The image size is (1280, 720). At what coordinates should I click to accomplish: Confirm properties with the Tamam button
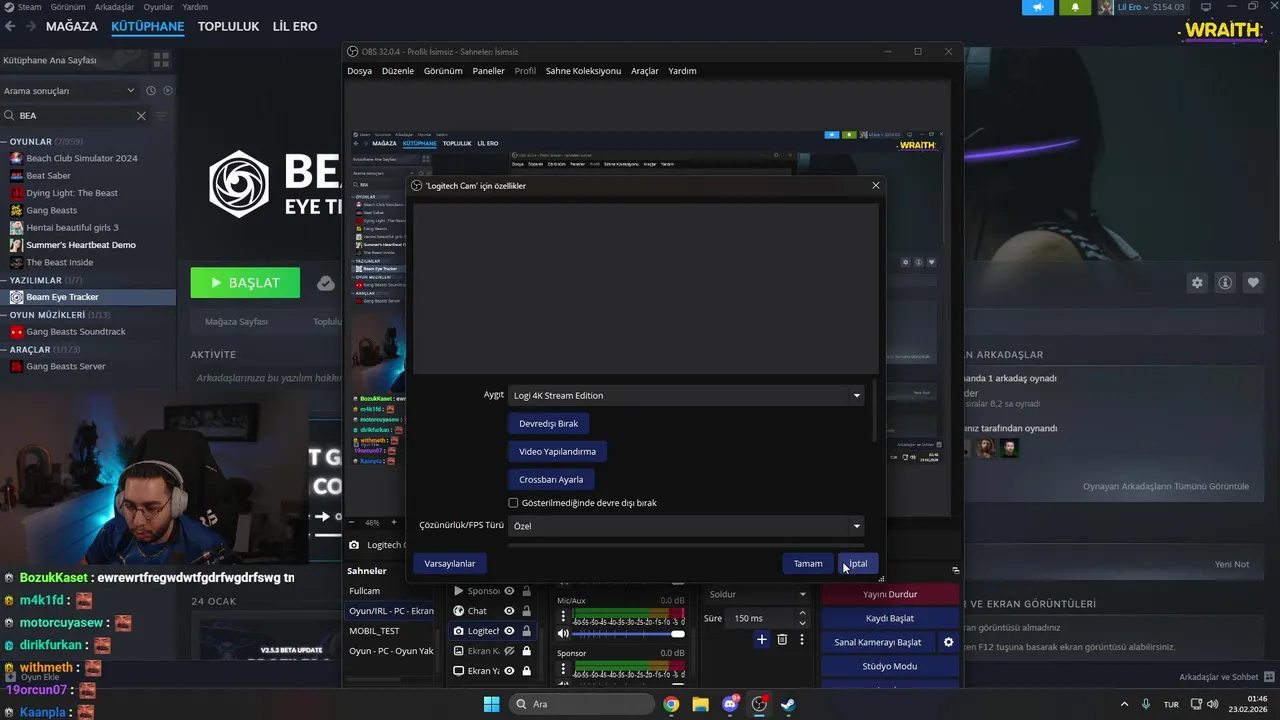tap(808, 564)
